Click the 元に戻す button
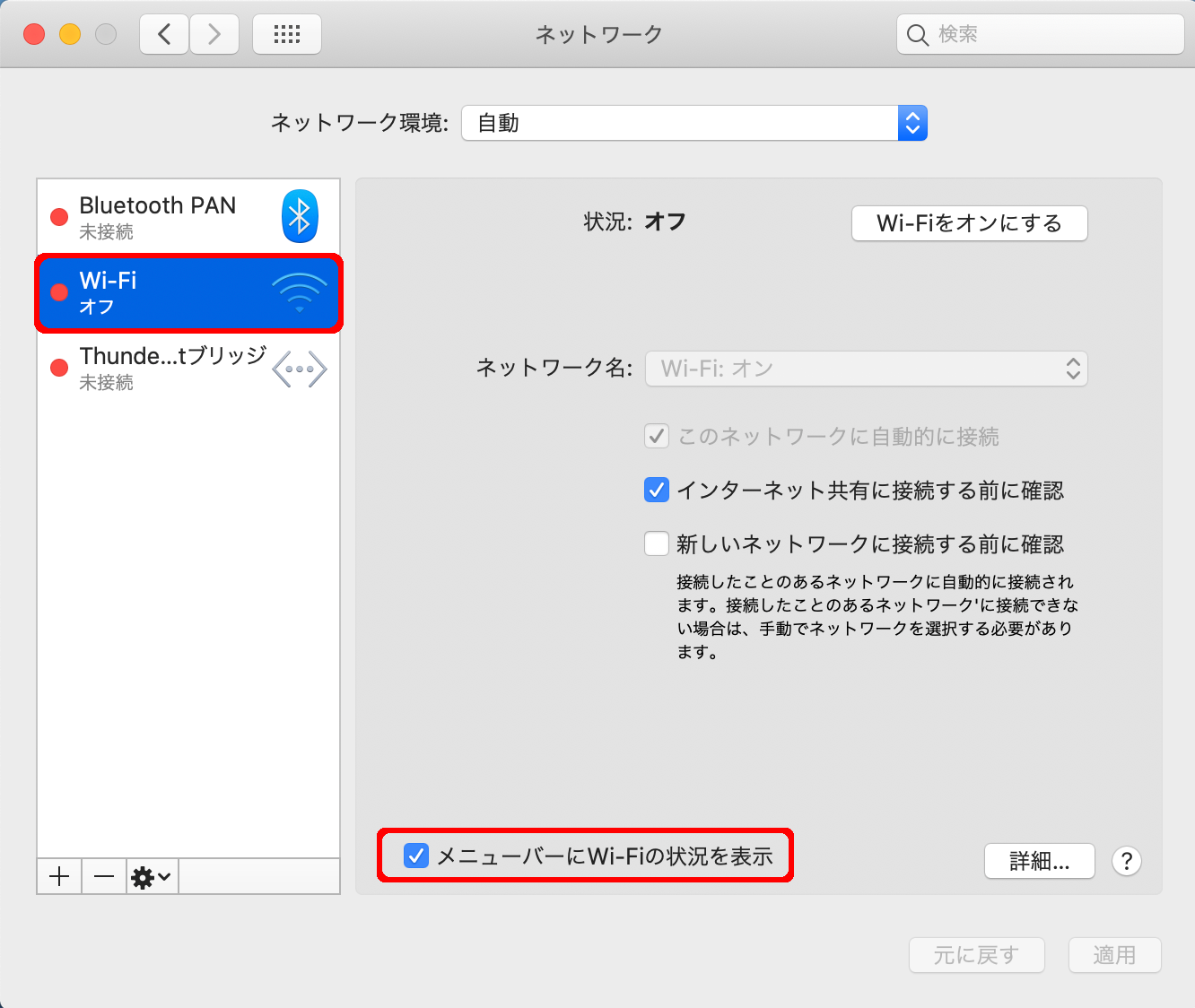 click(977, 955)
